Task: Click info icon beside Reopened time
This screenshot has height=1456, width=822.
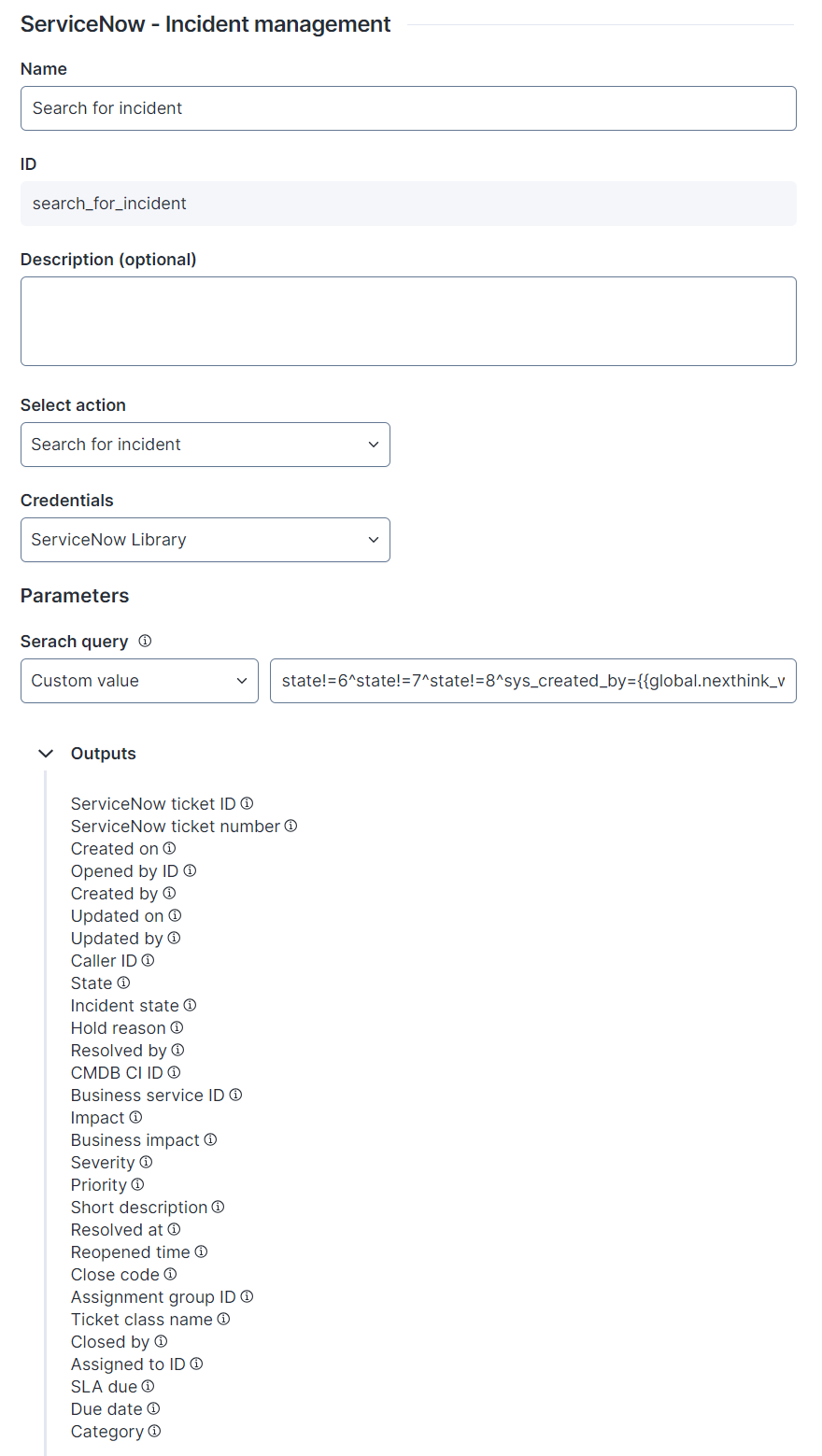Action: pos(201,1251)
